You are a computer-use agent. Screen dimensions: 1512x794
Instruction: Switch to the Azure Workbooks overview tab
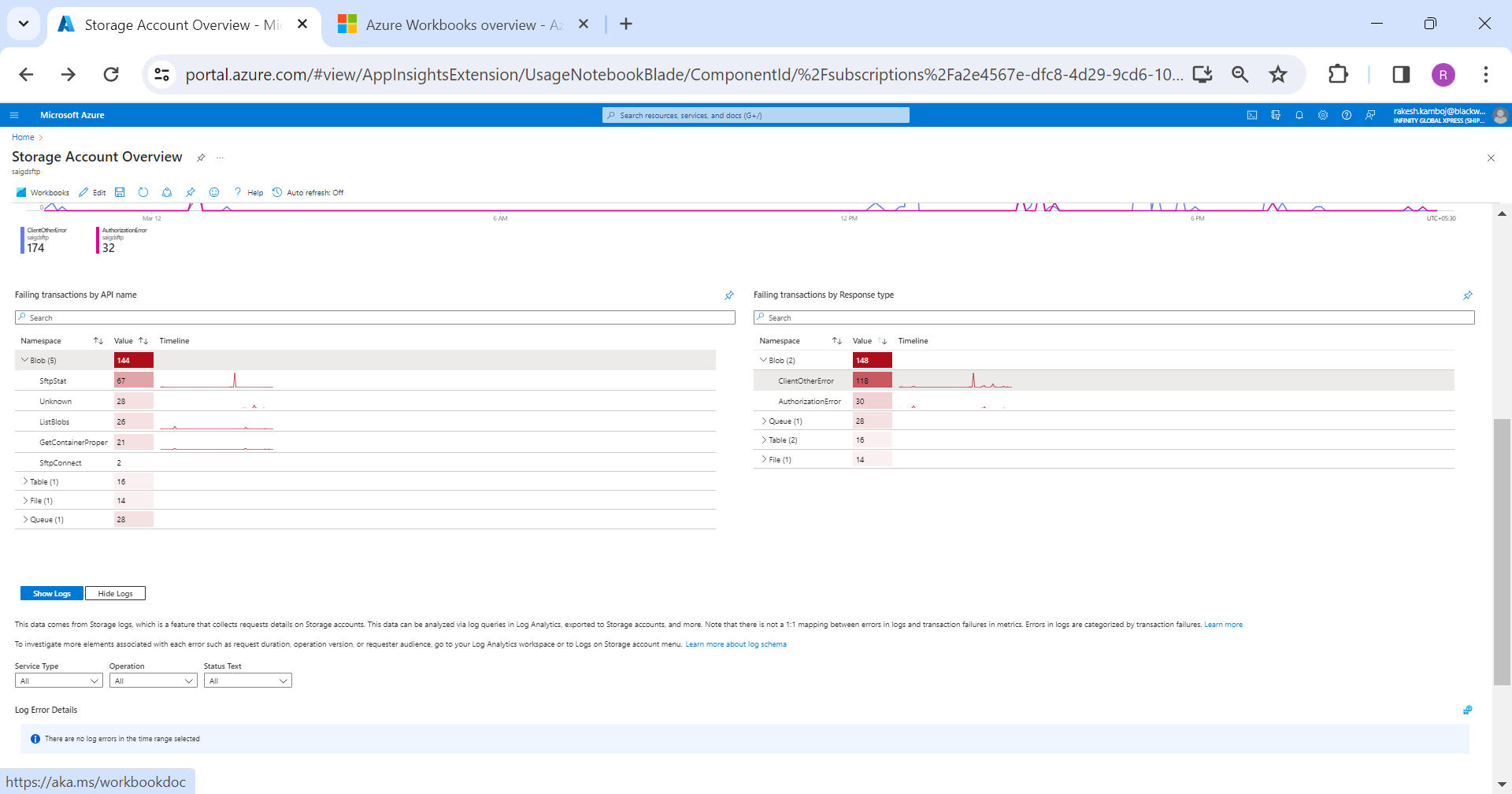[x=465, y=25]
